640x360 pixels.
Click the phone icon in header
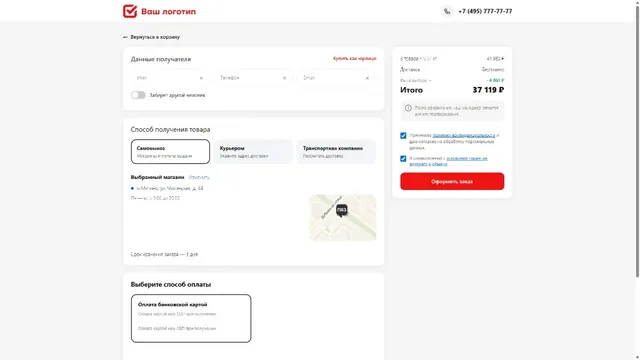pyautogui.click(x=447, y=11)
